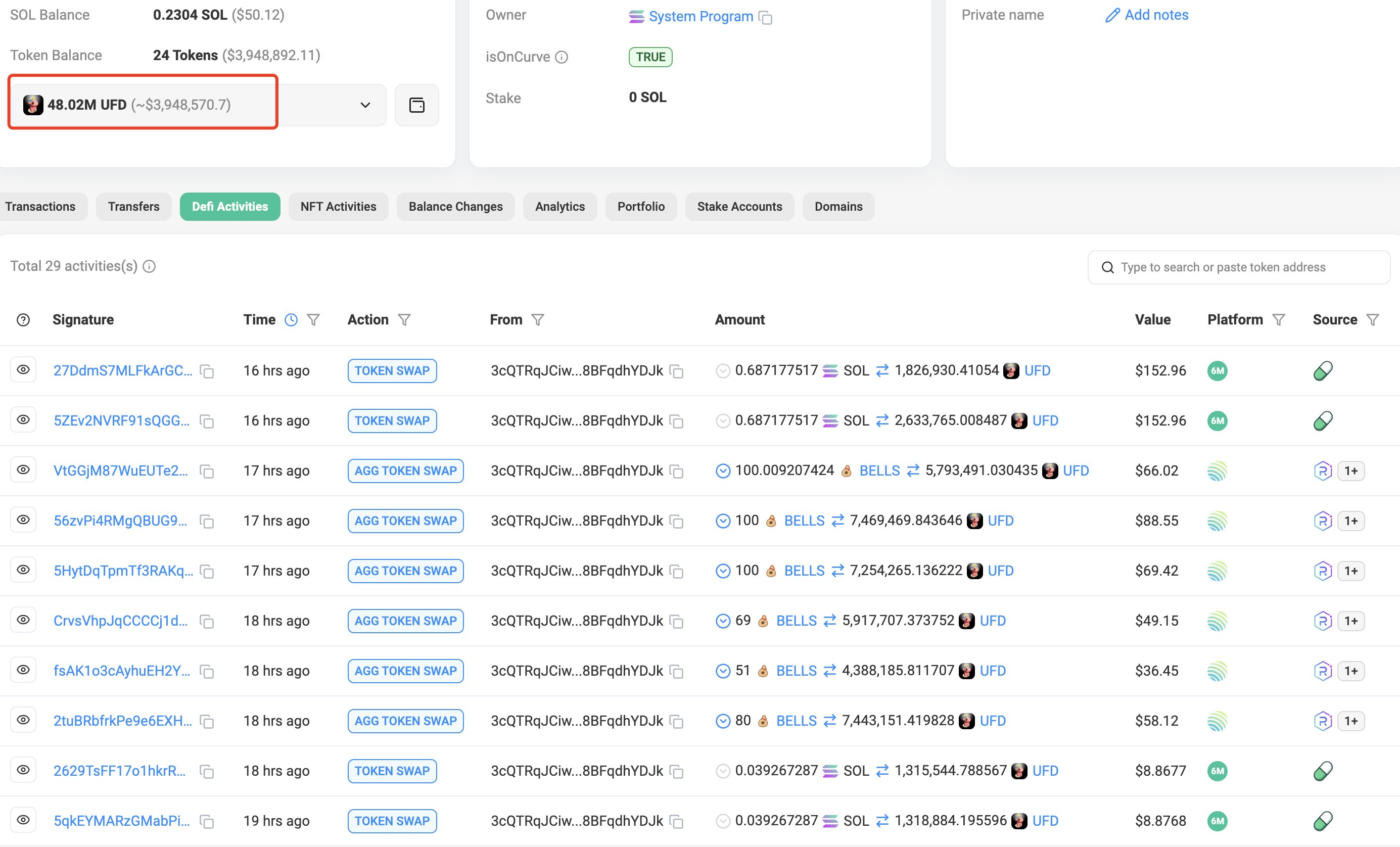Toggle eye for 2tuBRbfrkPe9e6EXH row

pyautogui.click(x=23, y=720)
